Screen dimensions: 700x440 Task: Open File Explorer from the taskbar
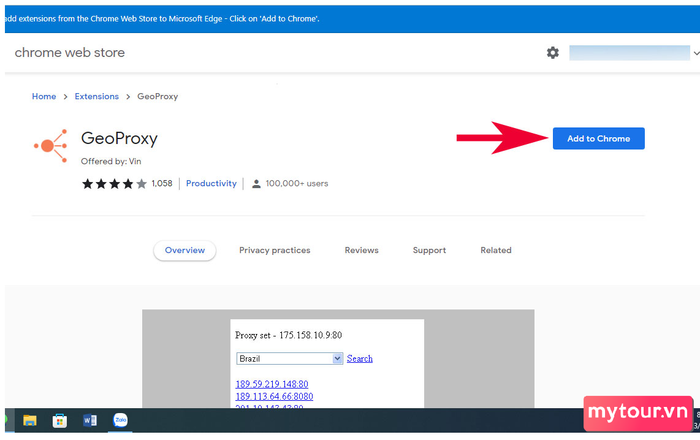tap(30, 420)
